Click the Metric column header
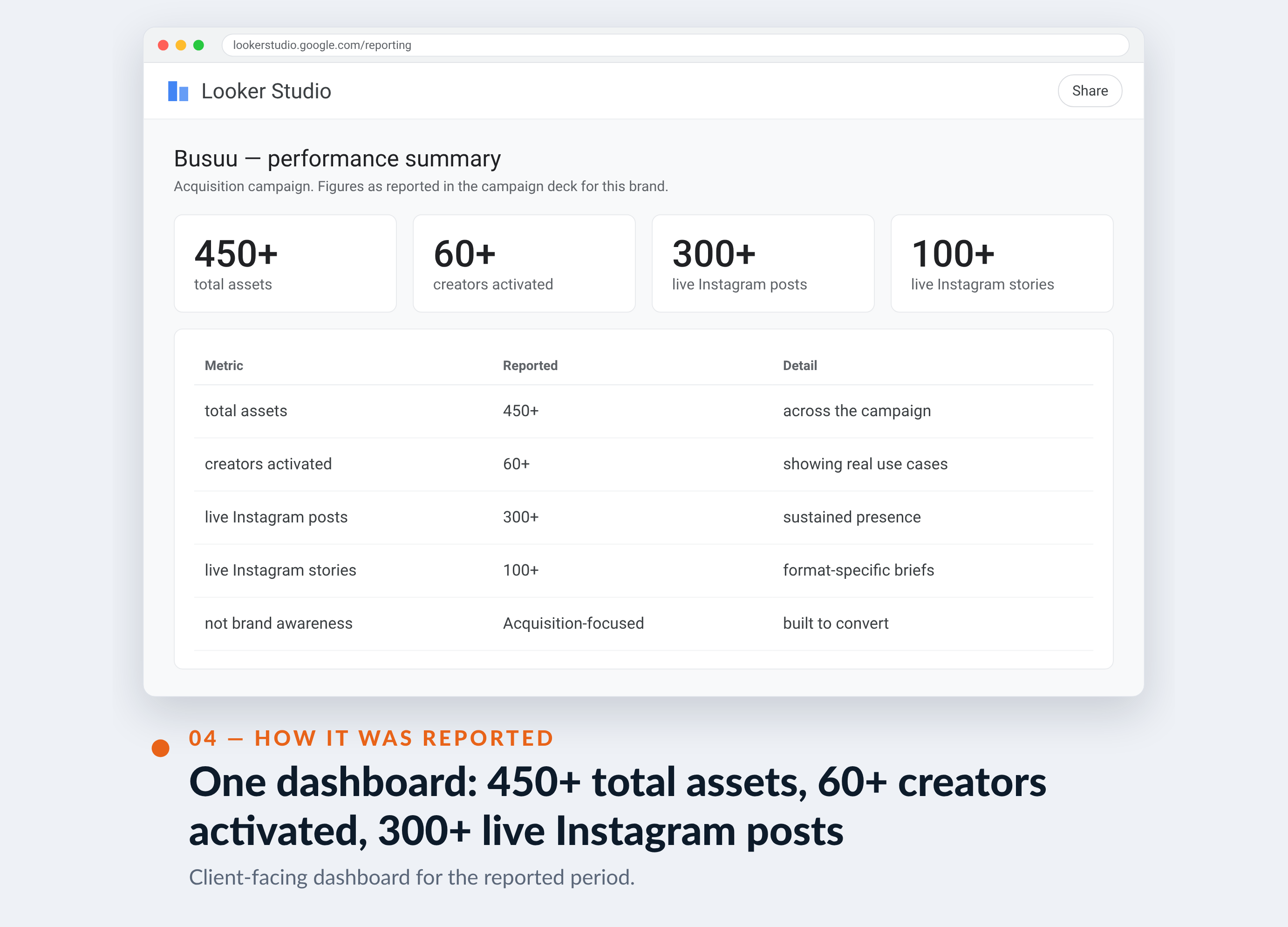This screenshot has height=927, width=1288. click(x=224, y=365)
